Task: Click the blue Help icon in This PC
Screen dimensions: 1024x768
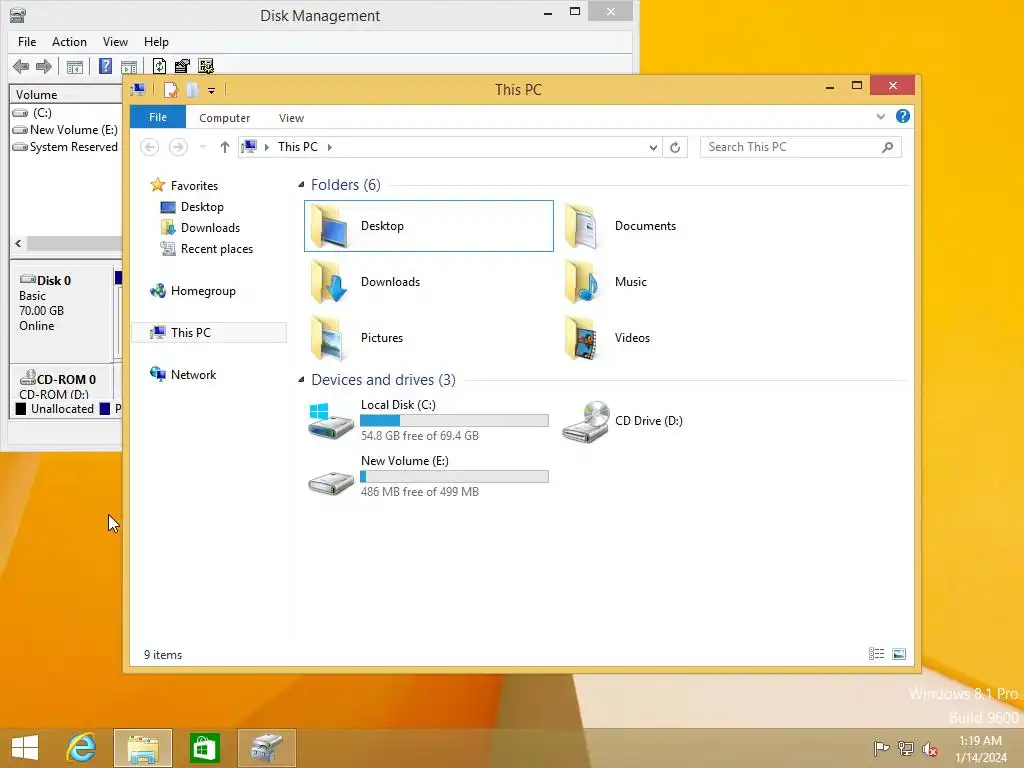Action: point(903,116)
